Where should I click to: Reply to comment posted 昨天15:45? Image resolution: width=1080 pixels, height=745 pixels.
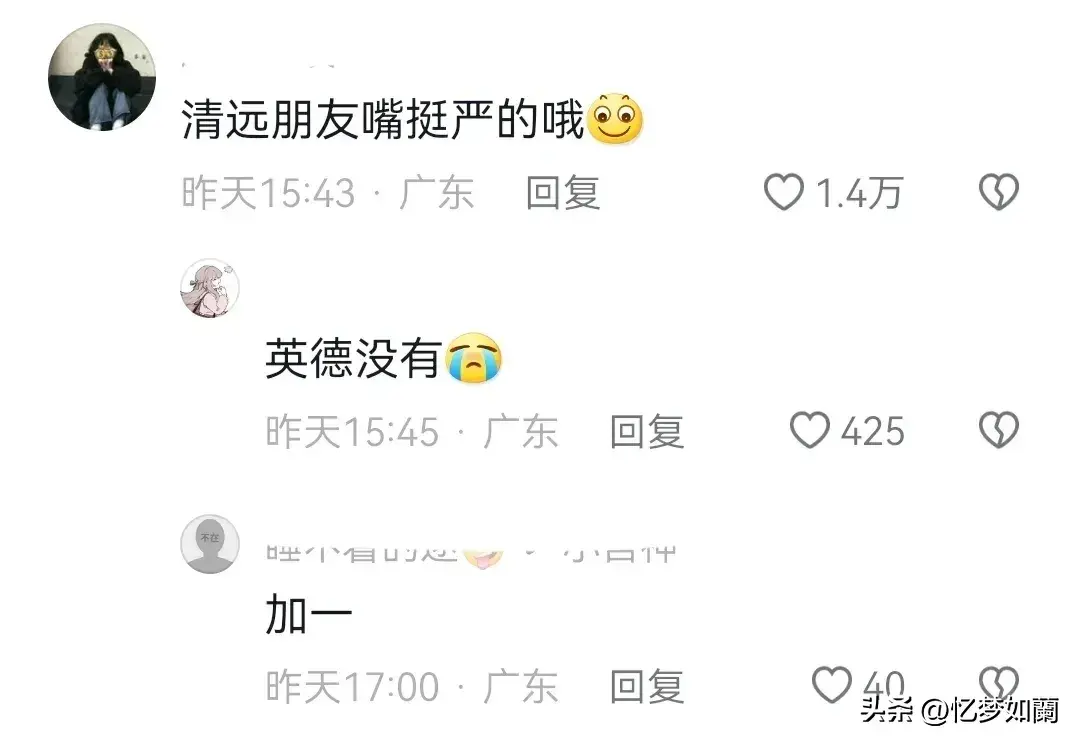click(647, 432)
